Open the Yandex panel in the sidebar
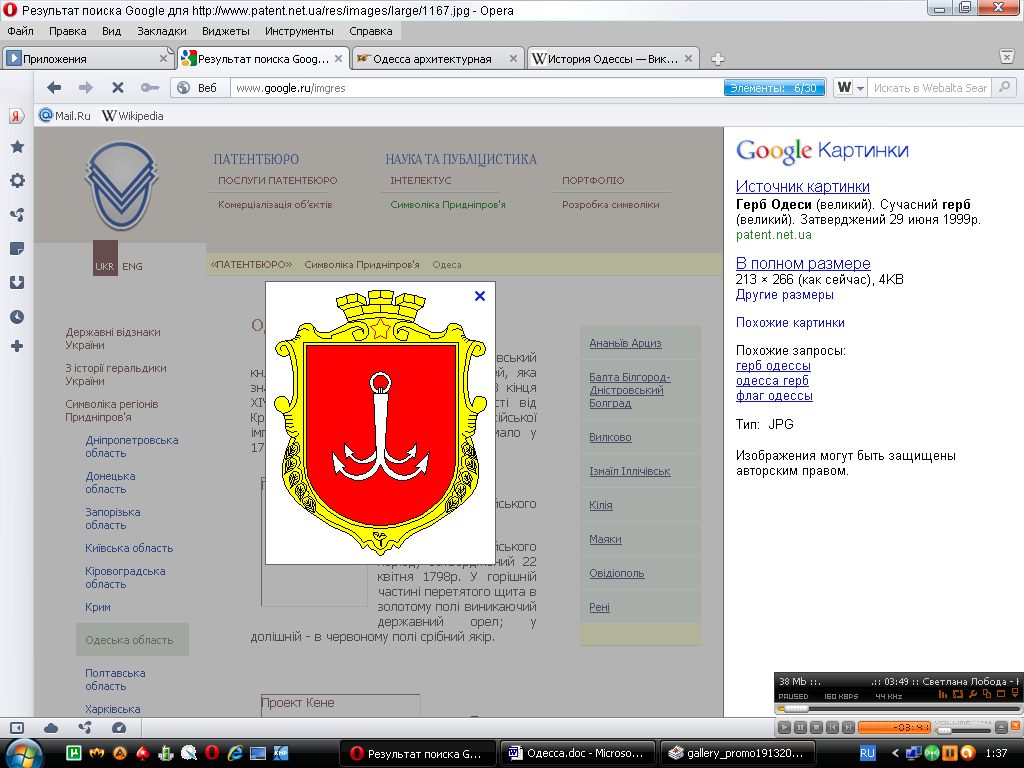1024x768 pixels. (16, 116)
